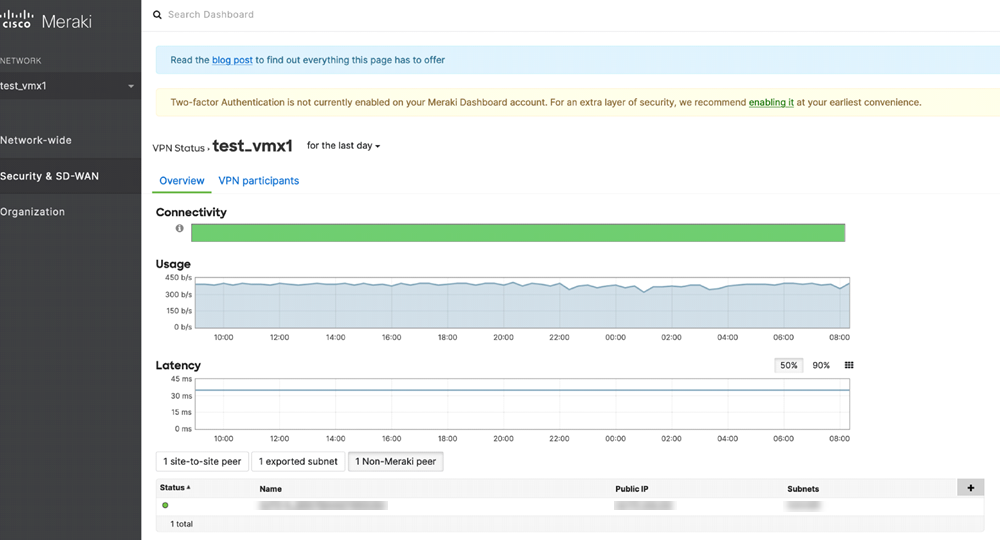This screenshot has width=1000, height=540.
Task: Open the Network-wide sidebar menu
Action: point(36,140)
